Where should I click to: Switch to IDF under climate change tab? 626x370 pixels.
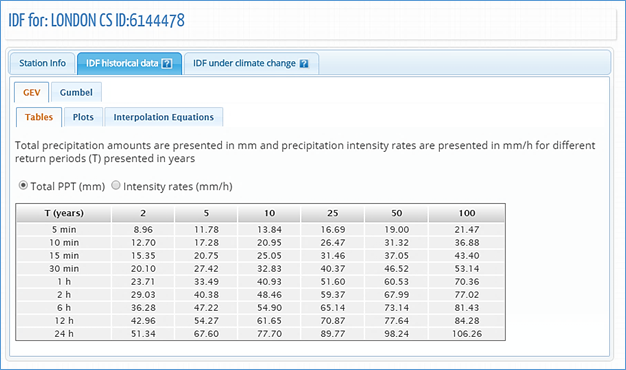click(251, 63)
